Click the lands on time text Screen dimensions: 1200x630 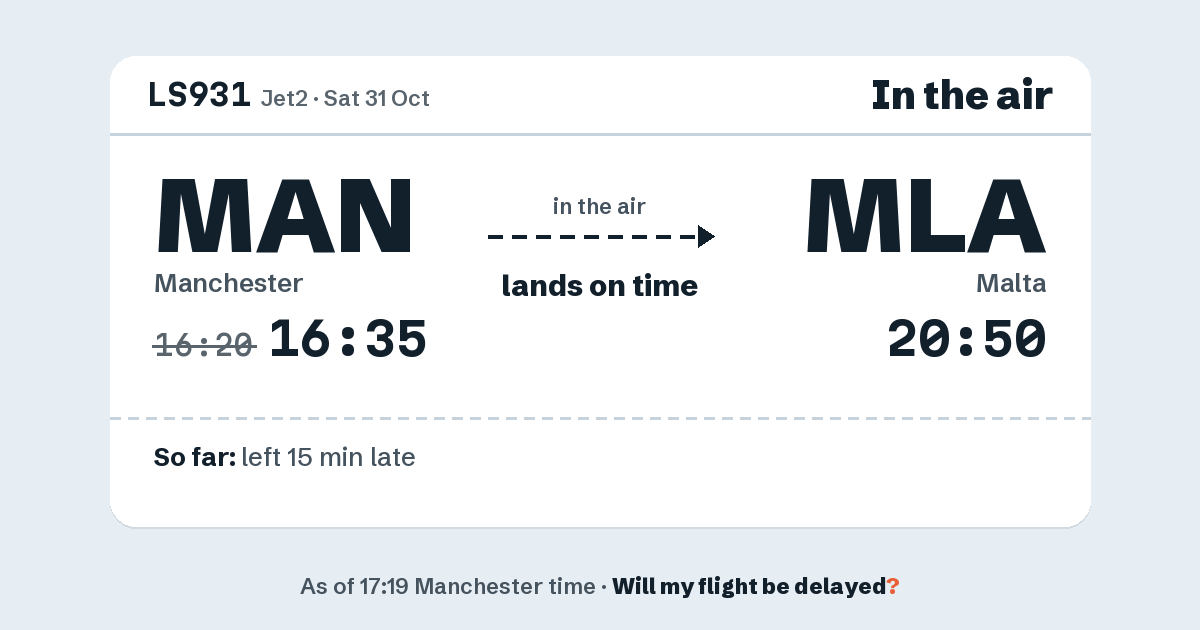pyautogui.click(x=599, y=286)
